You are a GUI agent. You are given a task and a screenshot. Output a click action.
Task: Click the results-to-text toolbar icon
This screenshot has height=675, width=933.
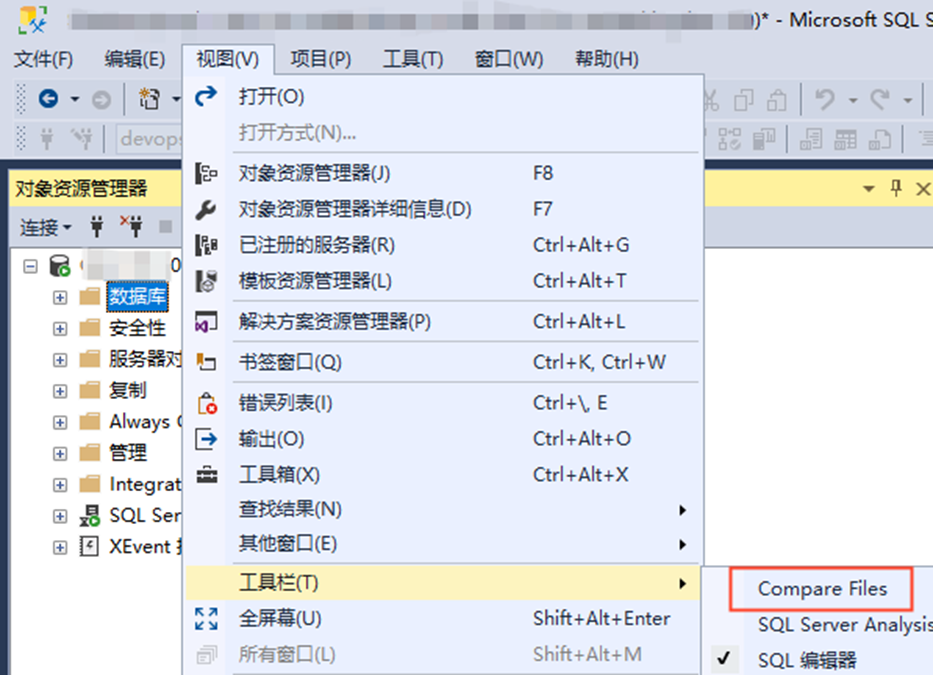810,139
